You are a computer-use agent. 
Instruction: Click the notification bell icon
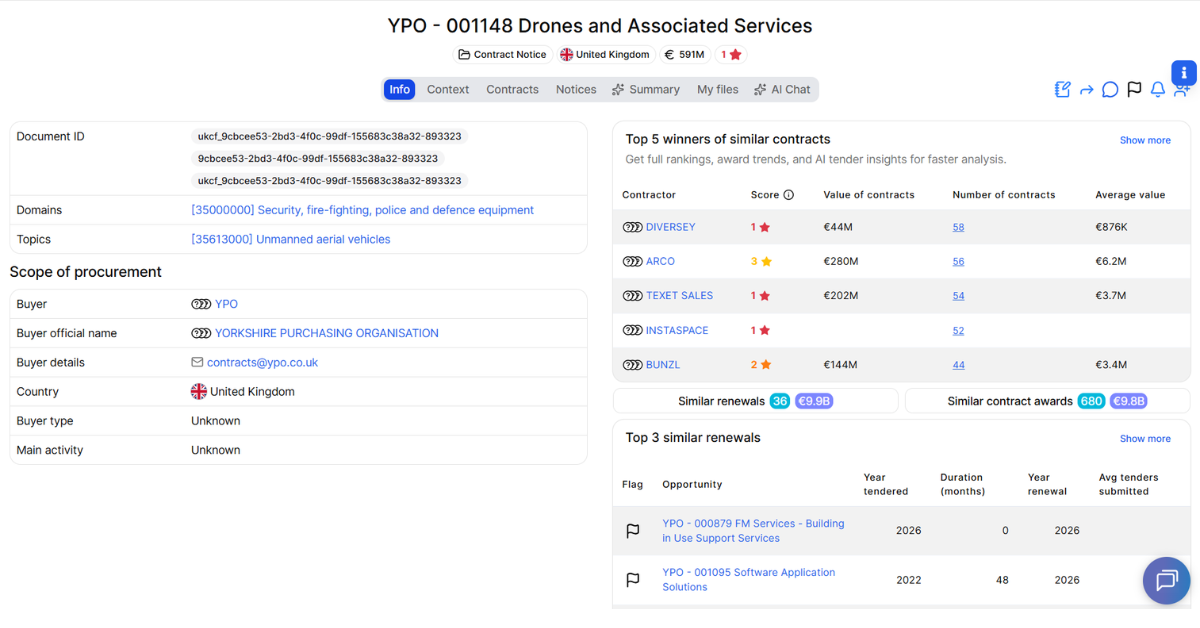click(x=1158, y=90)
